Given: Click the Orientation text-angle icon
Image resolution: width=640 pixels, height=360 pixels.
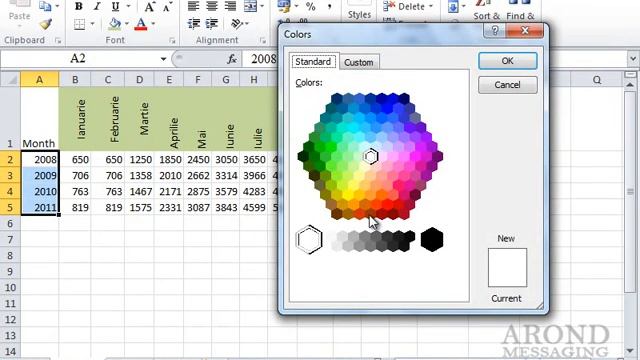Looking at the screenshot, I should 237,24.
